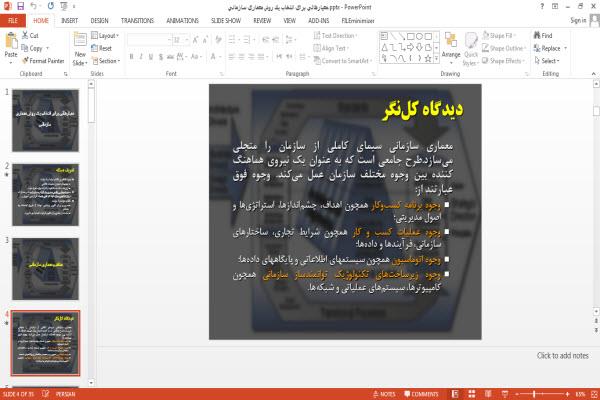Switch to Reading View in the status bar
Viewport: 600px width, 400px height.
pos(488,394)
